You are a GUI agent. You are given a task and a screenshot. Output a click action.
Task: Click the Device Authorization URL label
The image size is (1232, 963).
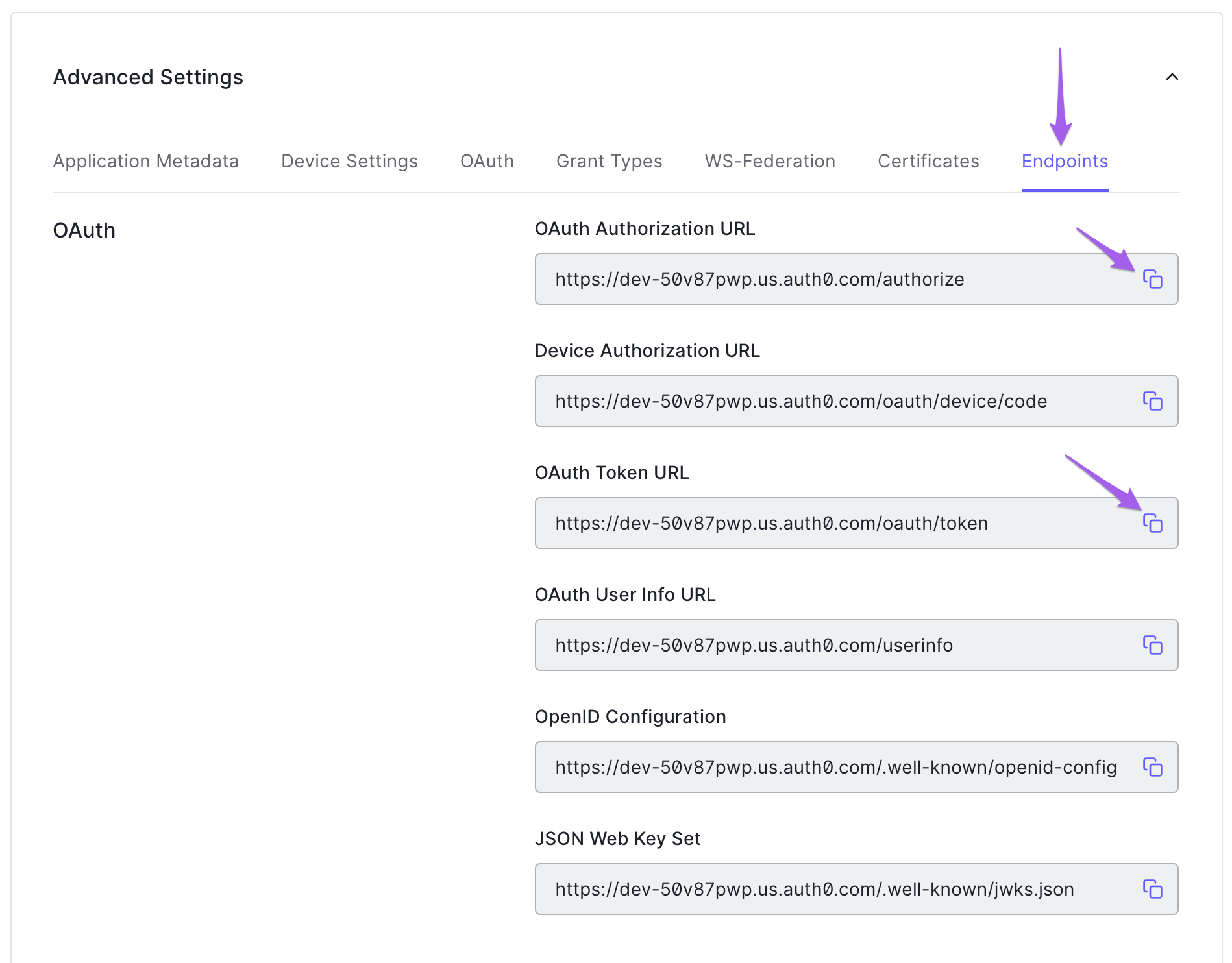tap(647, 350)
